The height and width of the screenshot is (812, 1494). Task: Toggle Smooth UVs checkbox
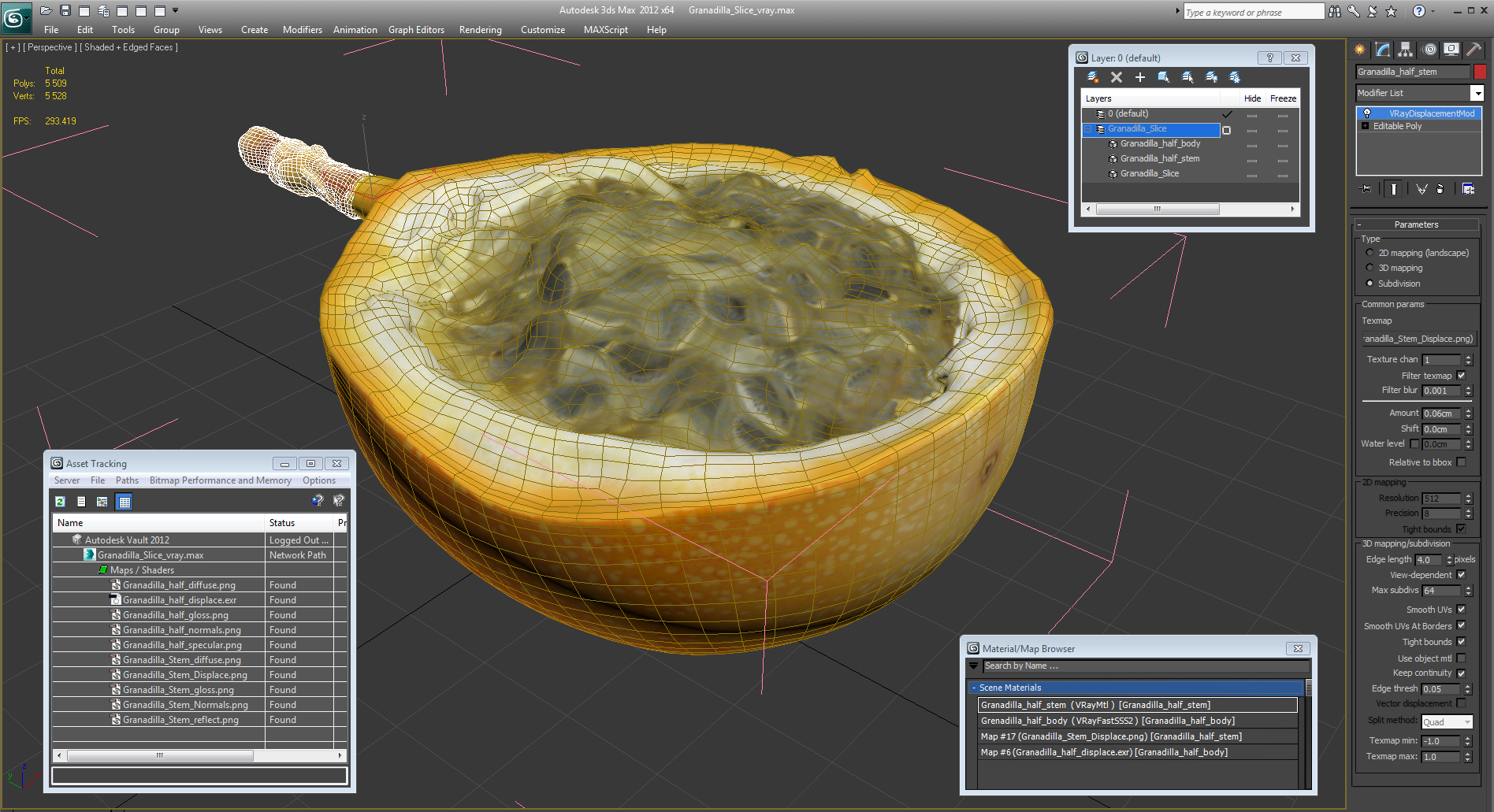(x=1461, y=610)
